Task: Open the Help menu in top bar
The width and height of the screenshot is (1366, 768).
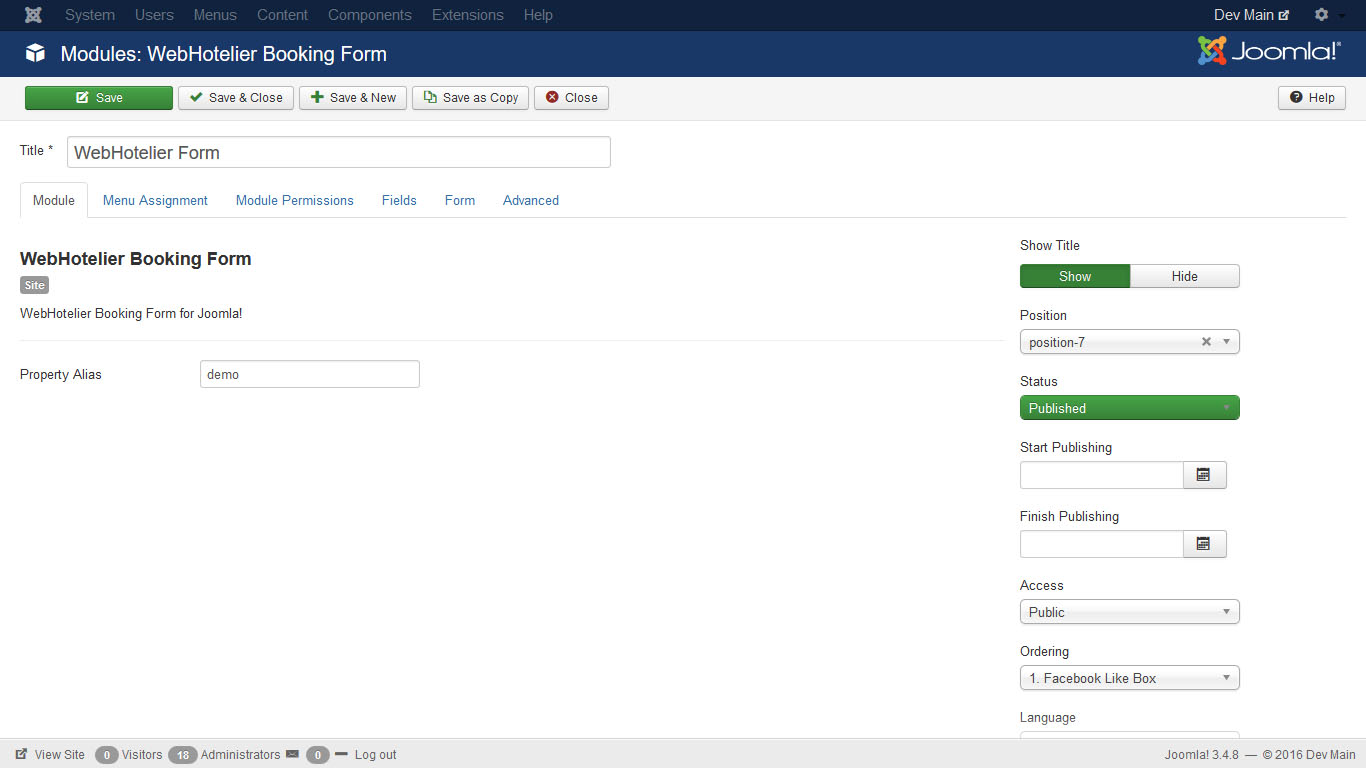Action: (538, 15)
